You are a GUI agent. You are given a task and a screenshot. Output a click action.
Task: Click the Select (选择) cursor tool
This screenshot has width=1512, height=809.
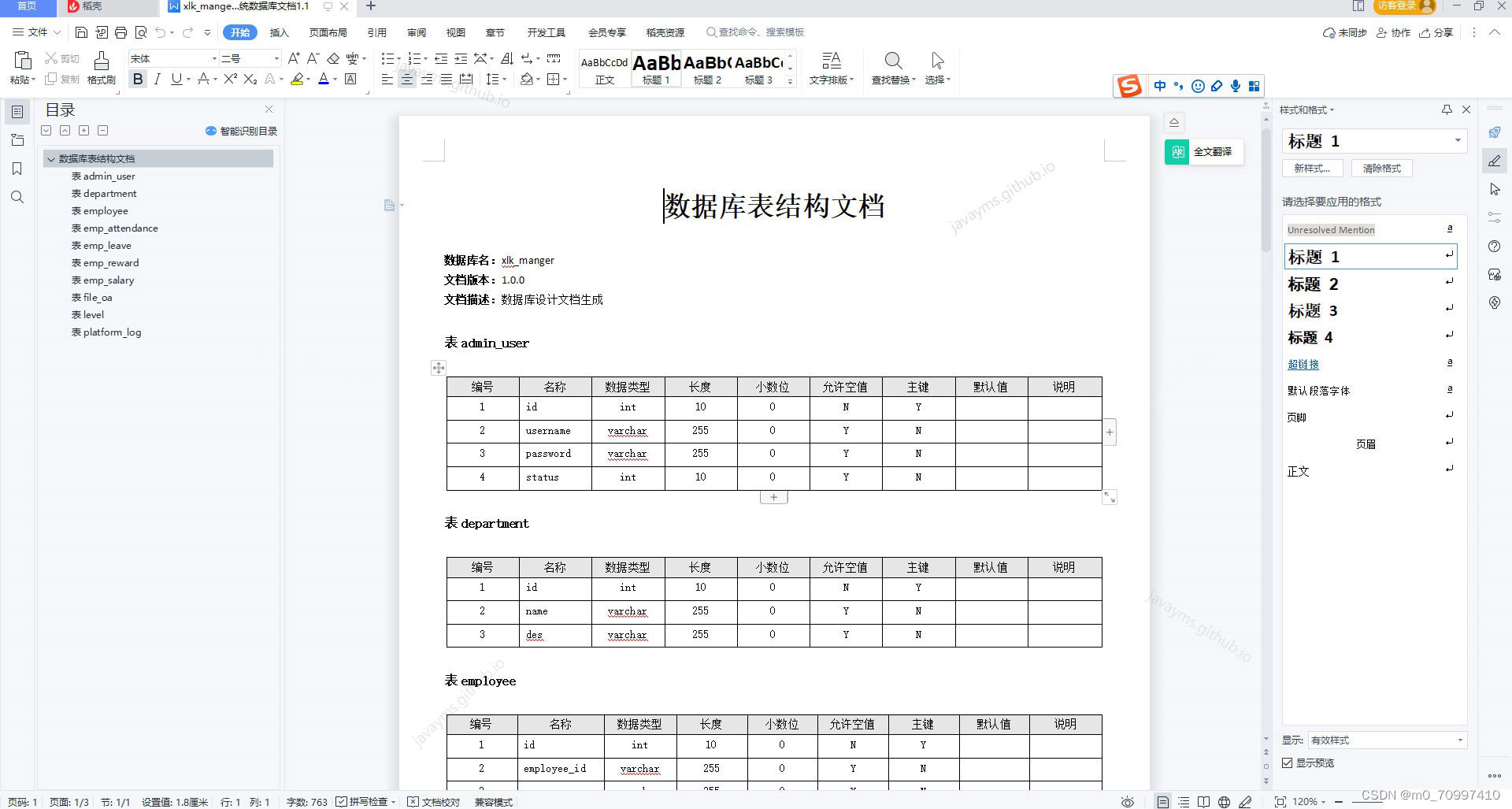click(937, 68)
